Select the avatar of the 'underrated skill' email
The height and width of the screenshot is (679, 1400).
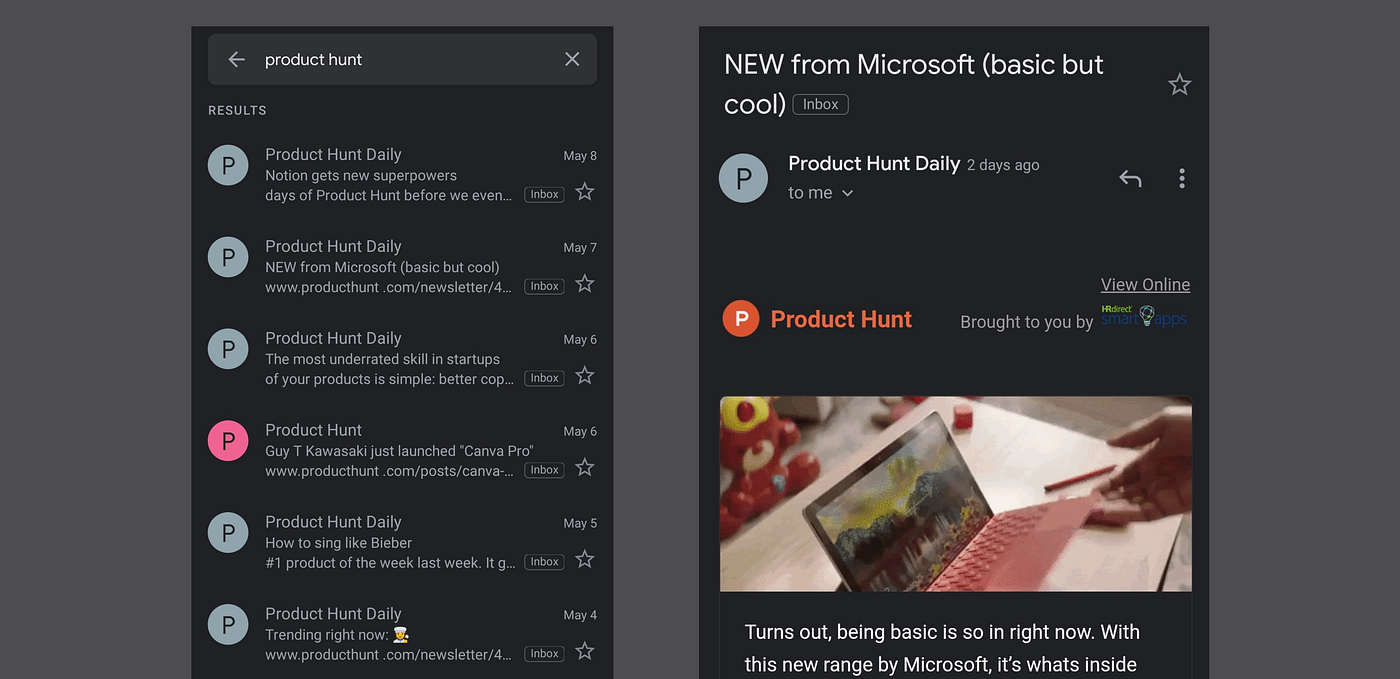point(228,349)
